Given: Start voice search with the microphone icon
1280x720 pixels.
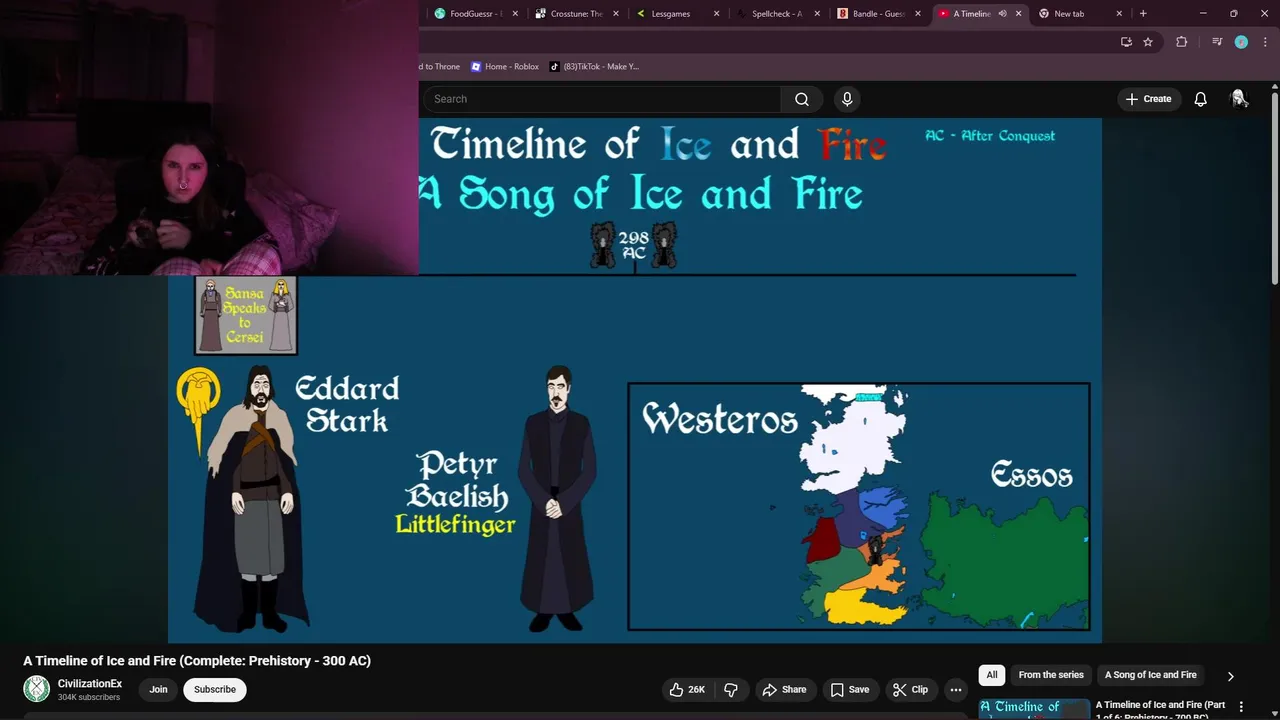Looking at the screenshot, I should pyautogui.click(x=847, y=99).
